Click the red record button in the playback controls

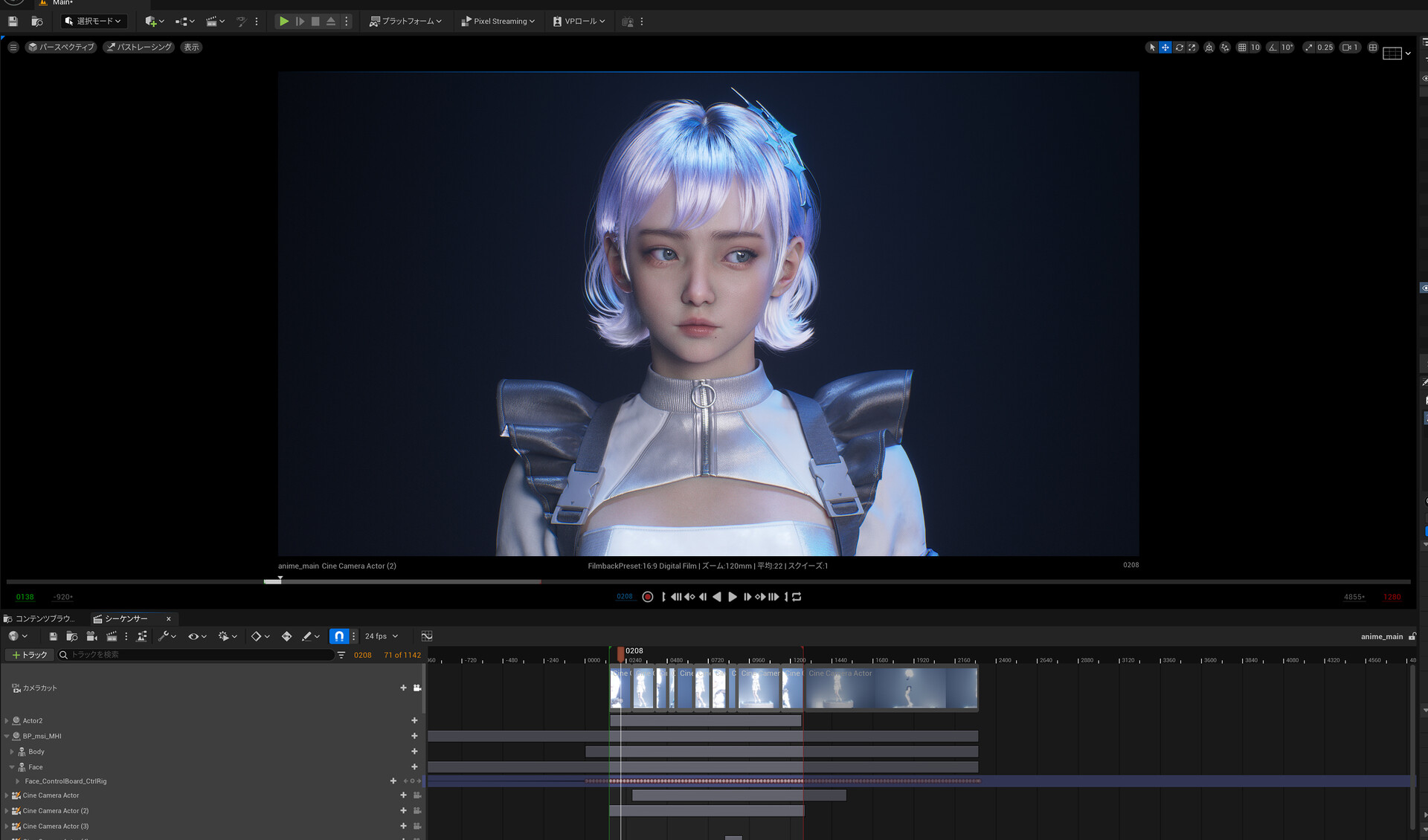pos(647,596)
